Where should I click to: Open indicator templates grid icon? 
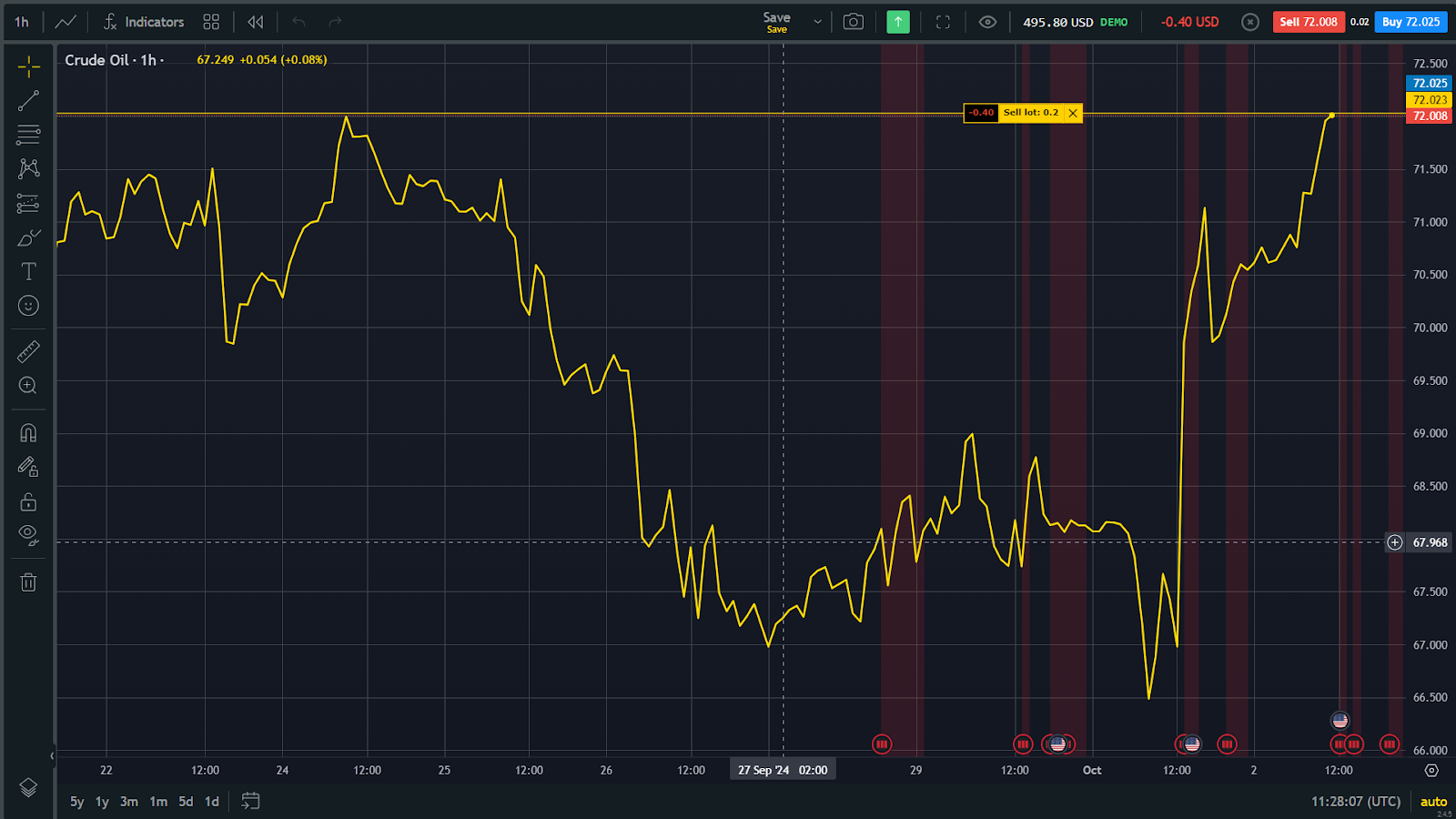pyautogui.click(x=211, y=22)
